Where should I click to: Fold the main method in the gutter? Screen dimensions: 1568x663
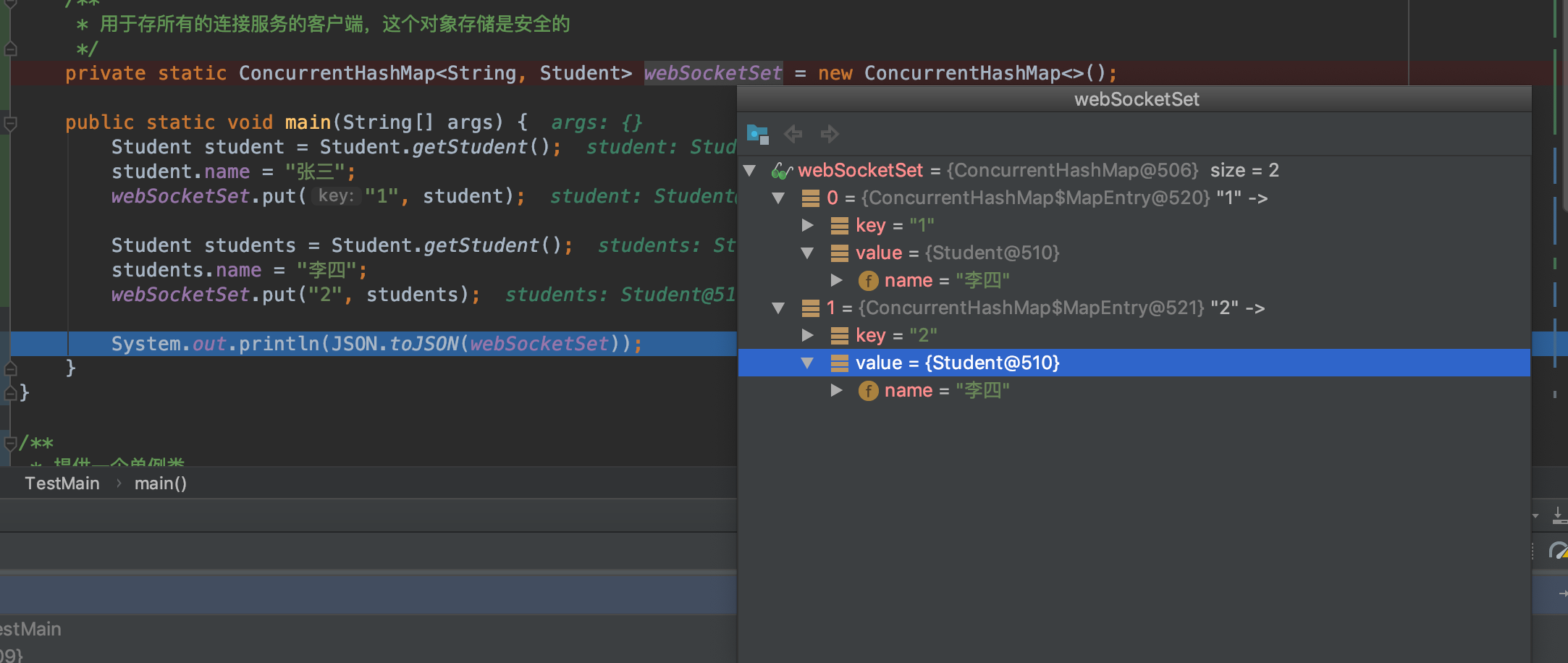tap(11, 124)
